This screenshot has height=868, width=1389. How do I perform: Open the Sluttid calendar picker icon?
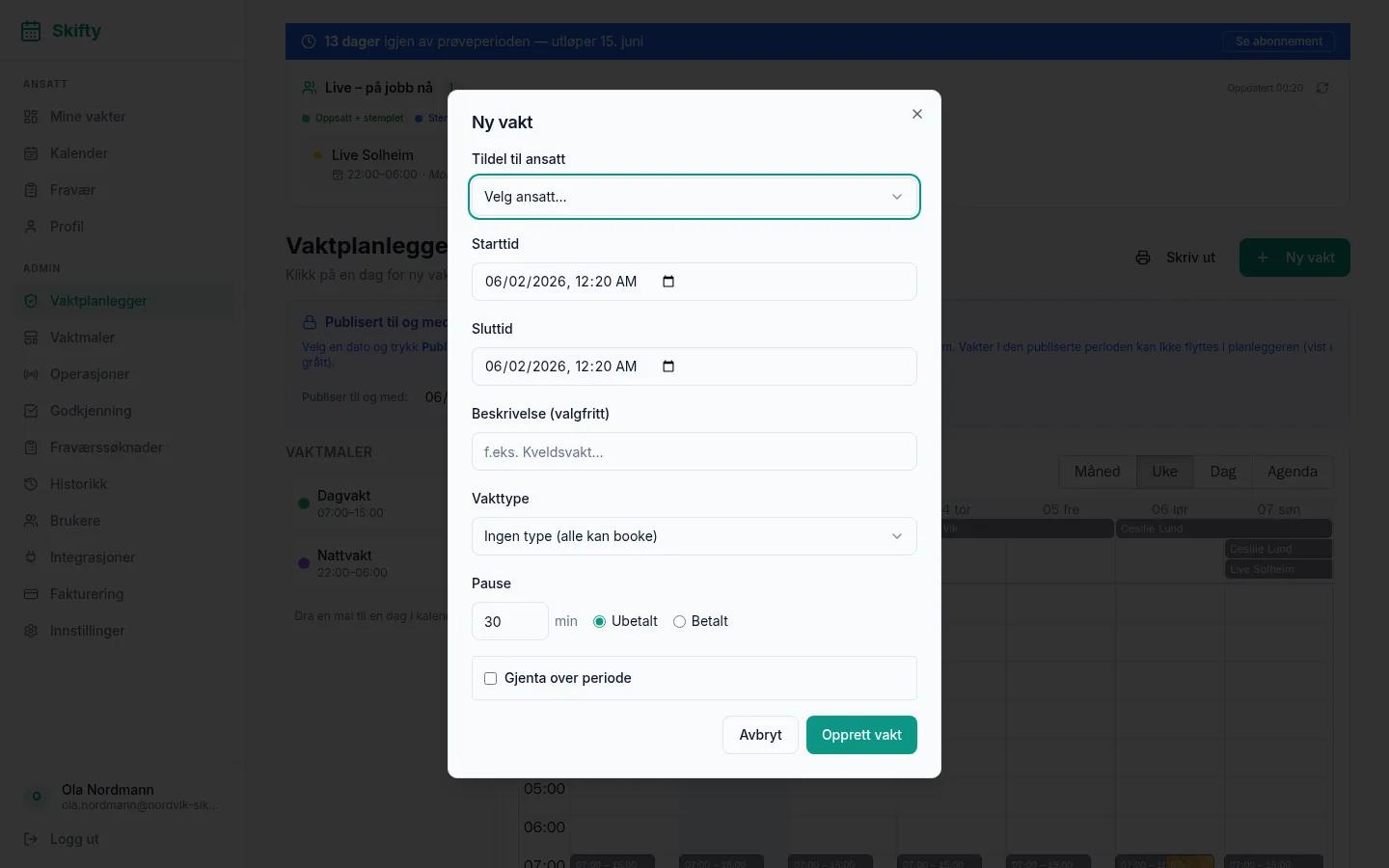click(668, 366)
